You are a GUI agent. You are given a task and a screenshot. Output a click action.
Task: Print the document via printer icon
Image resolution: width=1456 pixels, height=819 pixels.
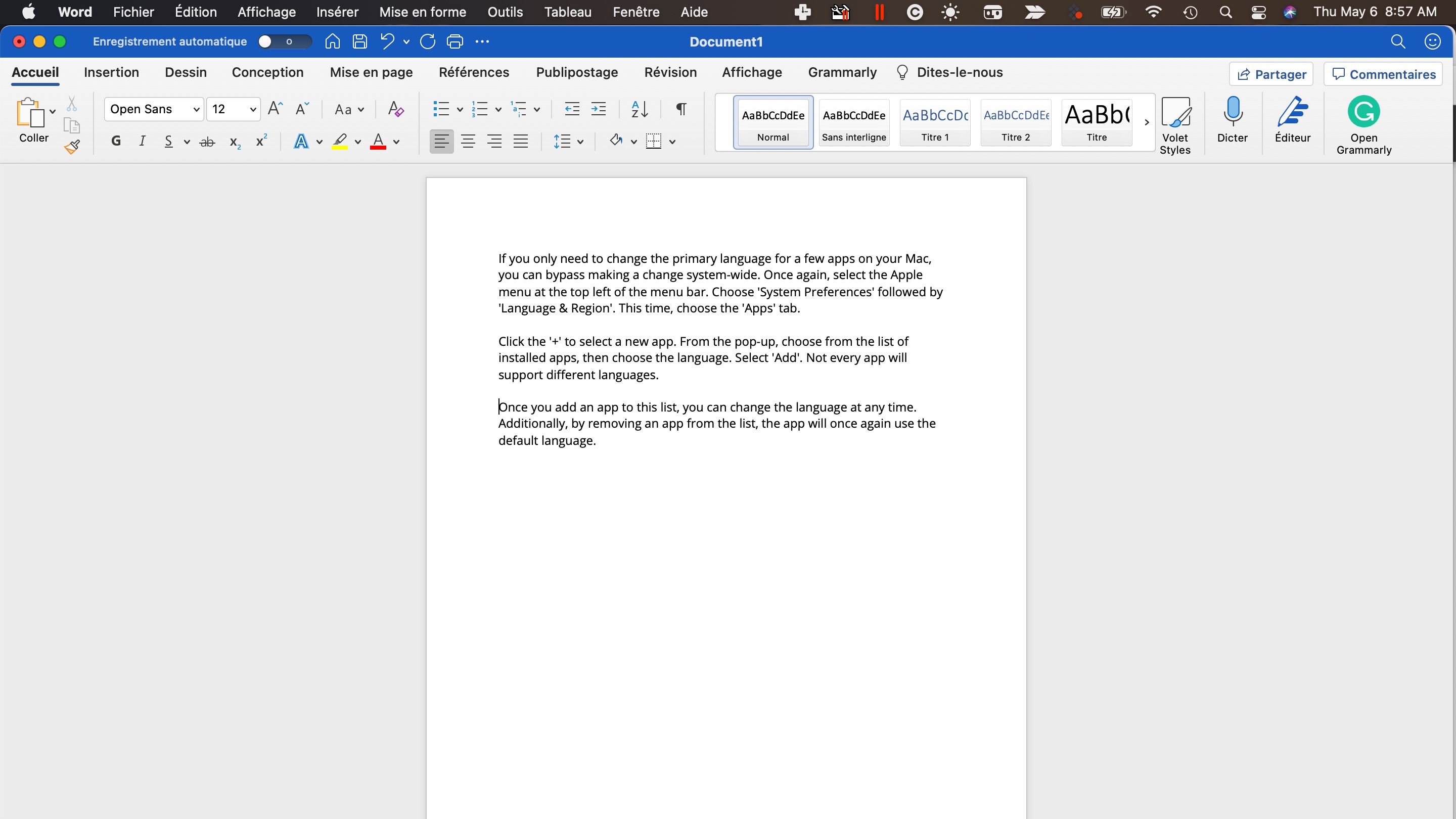point(455,41)
